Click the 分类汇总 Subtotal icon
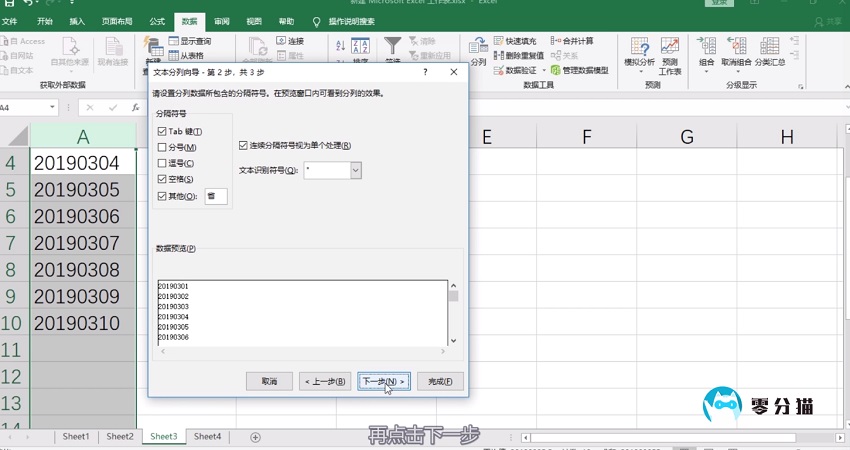The width and height of the screenshot is (850, 450). [769, 52]
